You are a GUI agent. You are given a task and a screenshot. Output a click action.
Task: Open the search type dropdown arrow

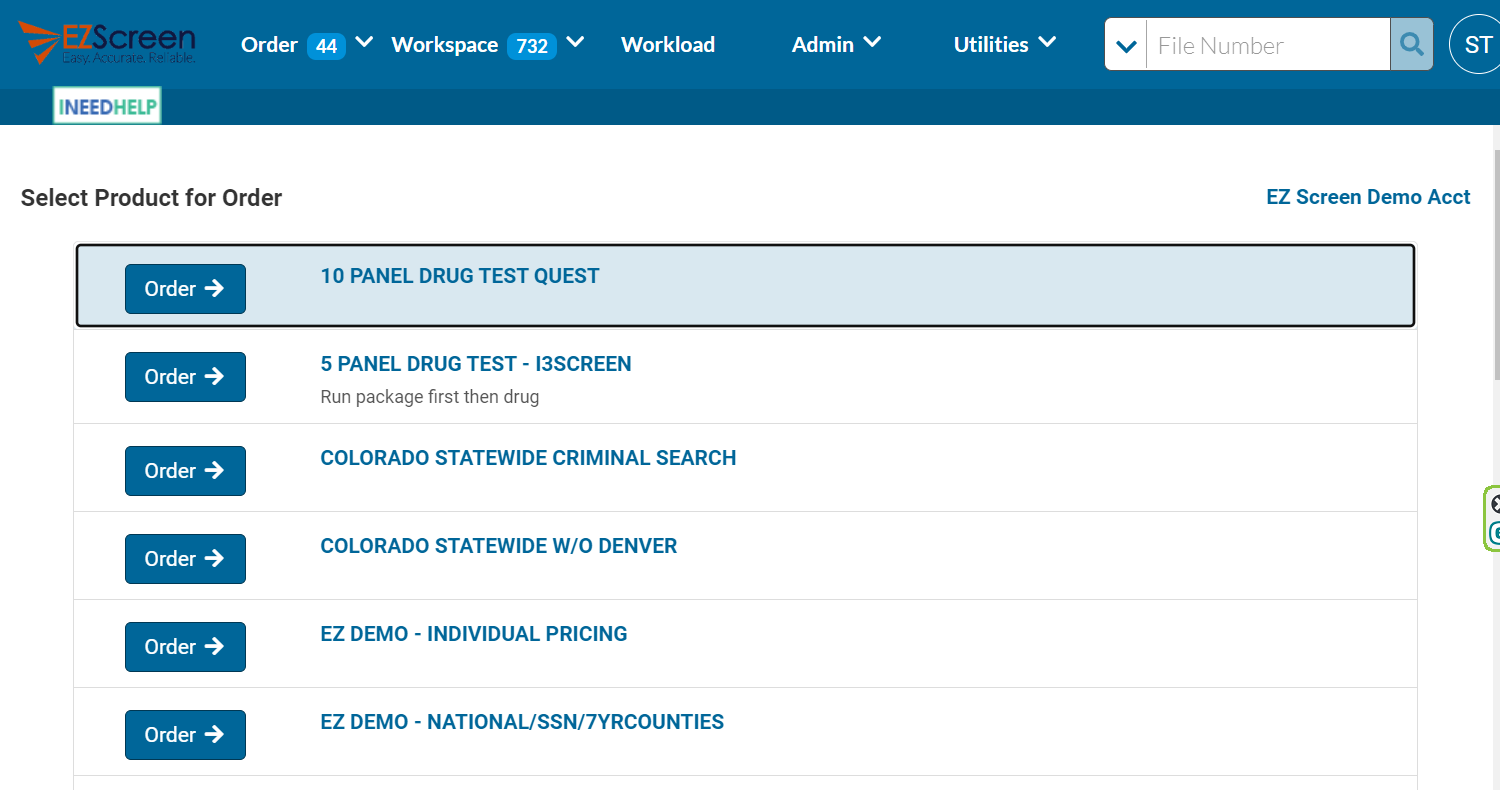tap(1126, 45)
